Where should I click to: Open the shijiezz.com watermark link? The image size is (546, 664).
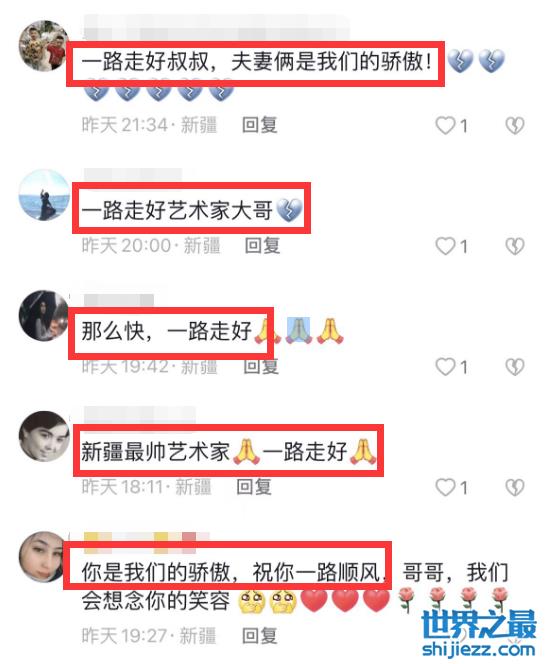[x=479, y=649]
